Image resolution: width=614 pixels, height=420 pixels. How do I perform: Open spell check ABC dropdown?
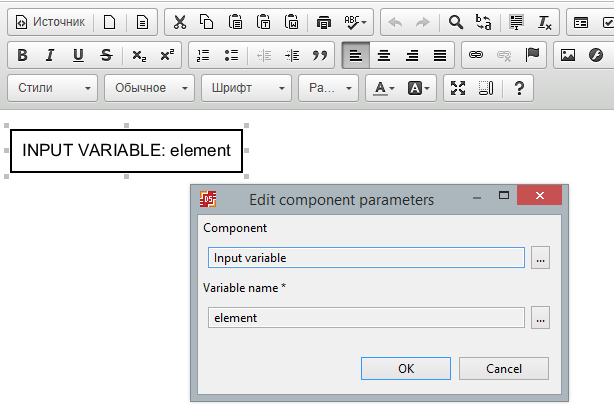(355, 22)
